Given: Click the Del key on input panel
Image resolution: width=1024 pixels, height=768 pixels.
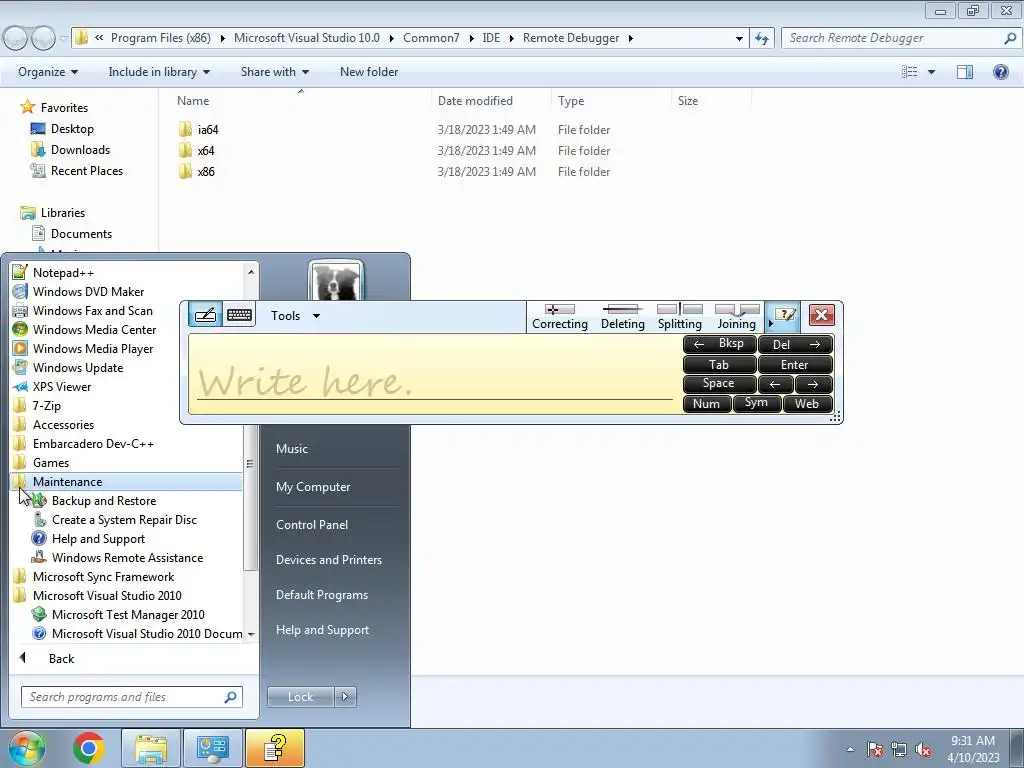Looking at the screenshot, I should (x=795, y=344).
